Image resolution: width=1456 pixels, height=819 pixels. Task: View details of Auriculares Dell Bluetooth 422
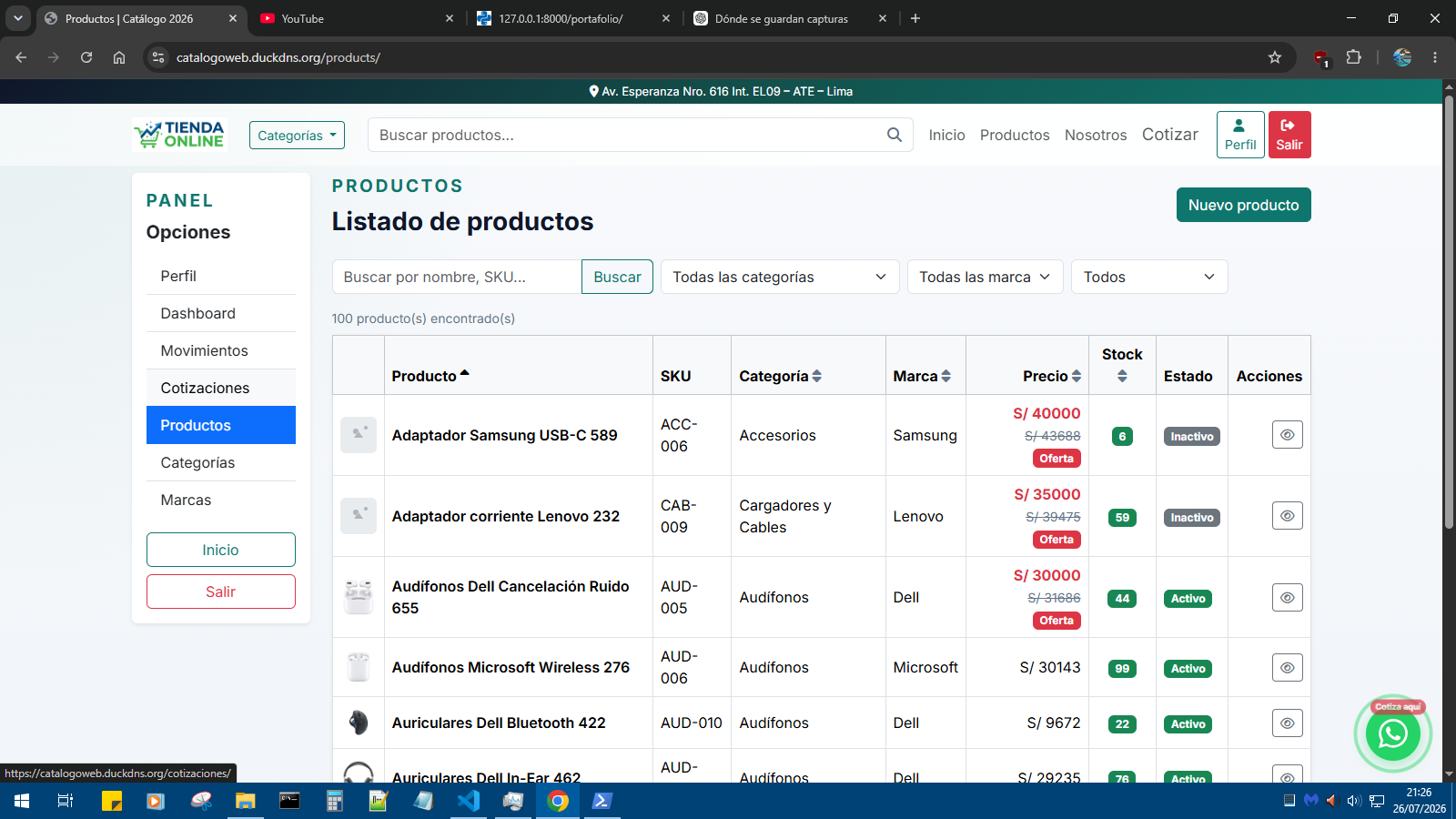(x=1287, y=723)
